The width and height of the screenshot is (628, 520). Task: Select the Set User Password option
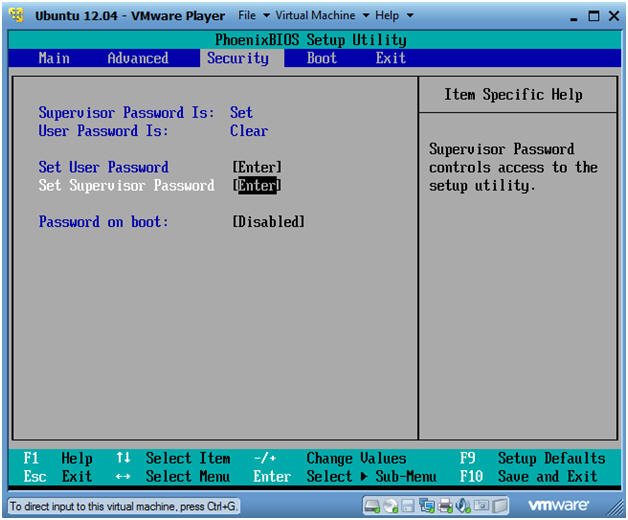103,167
